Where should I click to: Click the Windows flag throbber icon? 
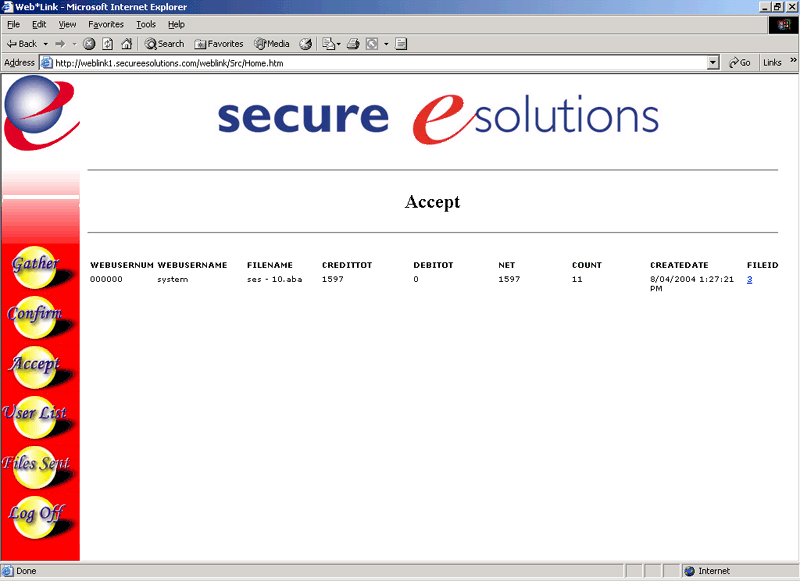[x=783, y=24]
